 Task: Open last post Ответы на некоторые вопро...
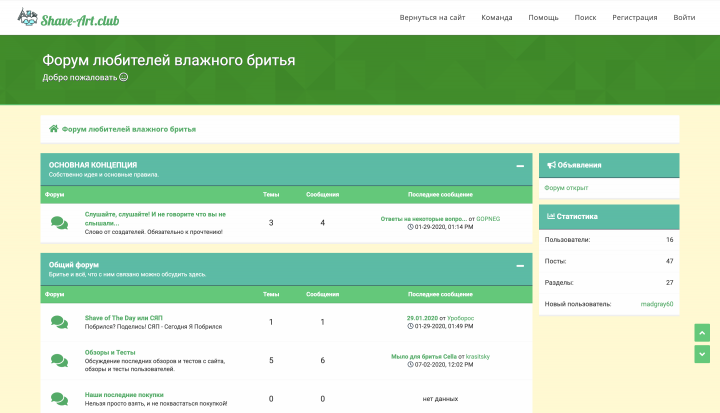pyautogui.click(x=423, y=219)
